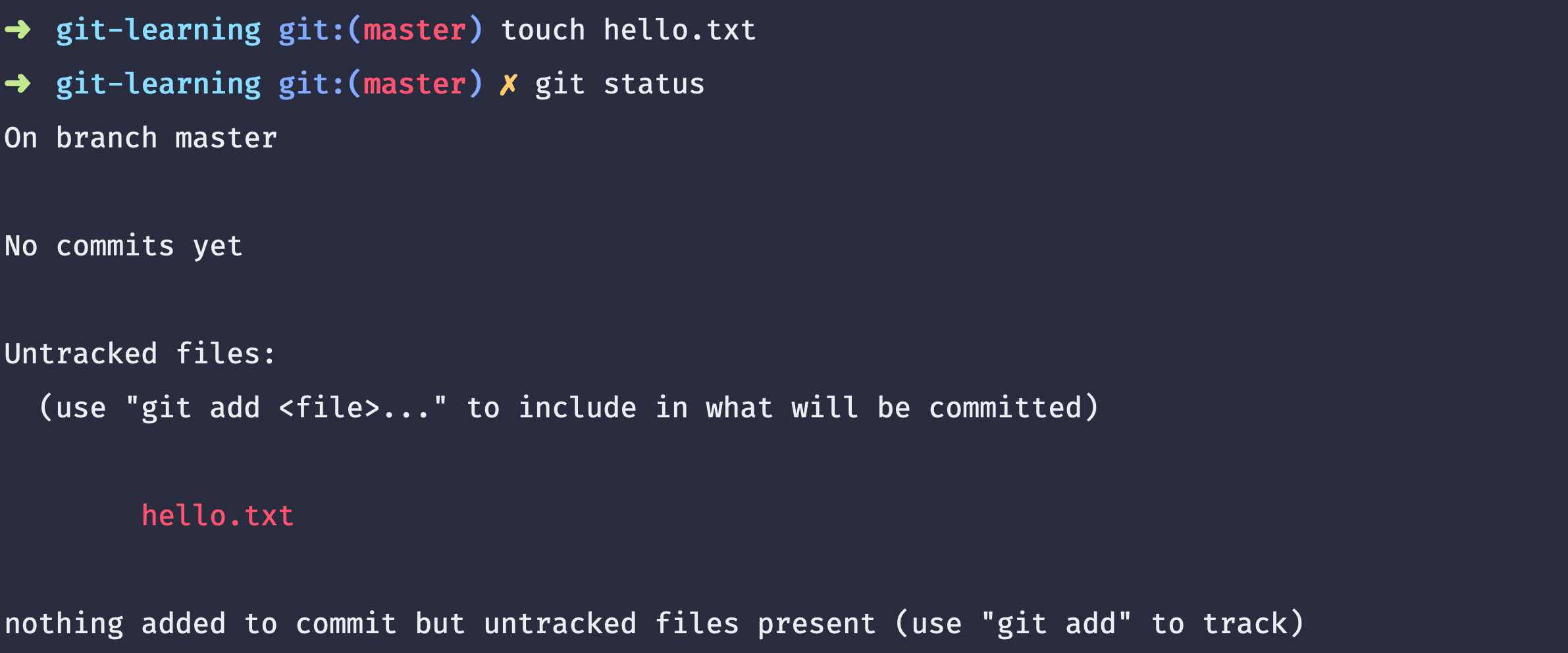Image resolution: width=1568 pixels, height=653 pixels.
Task: Click "to include in what will be committed" text
Action: tap(773, 408)
